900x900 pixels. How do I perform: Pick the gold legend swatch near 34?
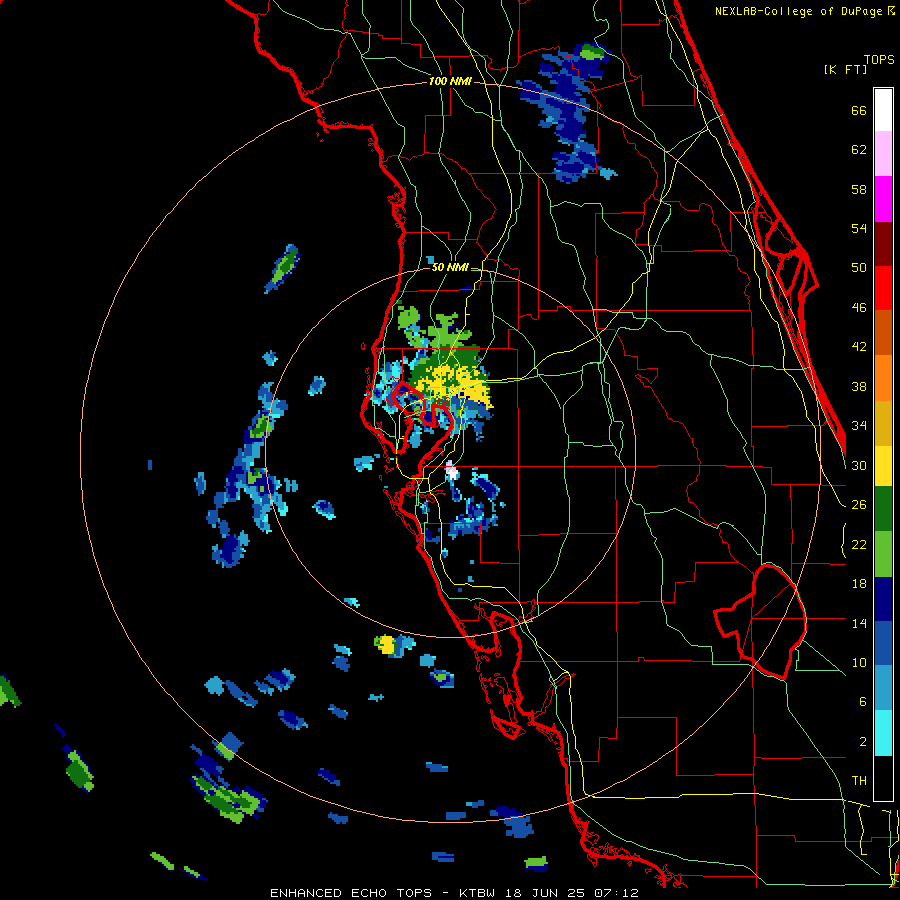[x=883, y=423]
